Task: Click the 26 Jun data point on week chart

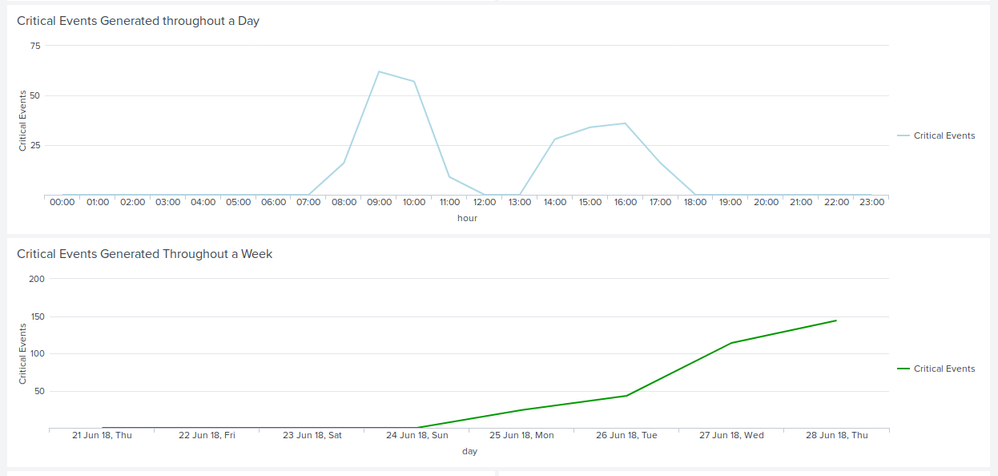Action: coord(626,396)
